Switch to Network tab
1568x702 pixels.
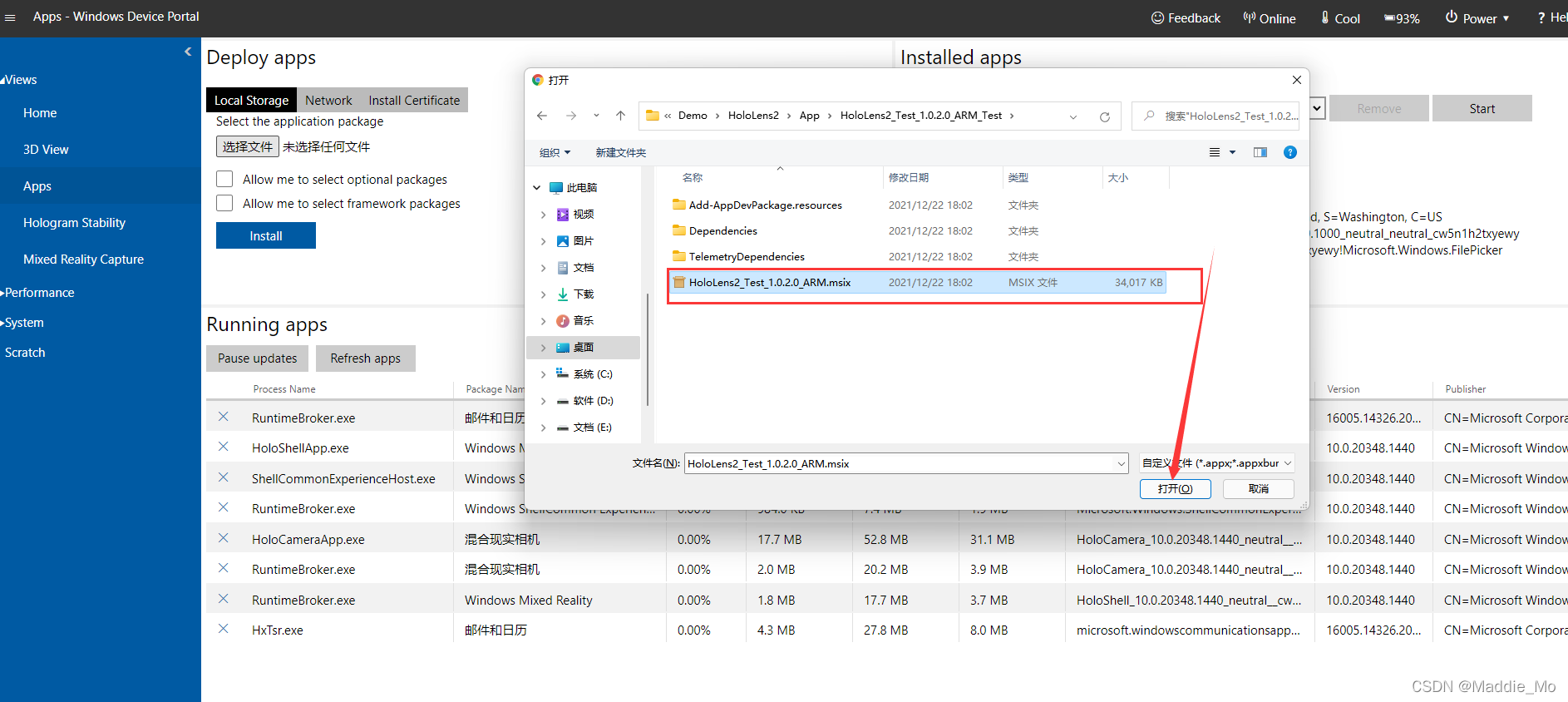(328, 100)
